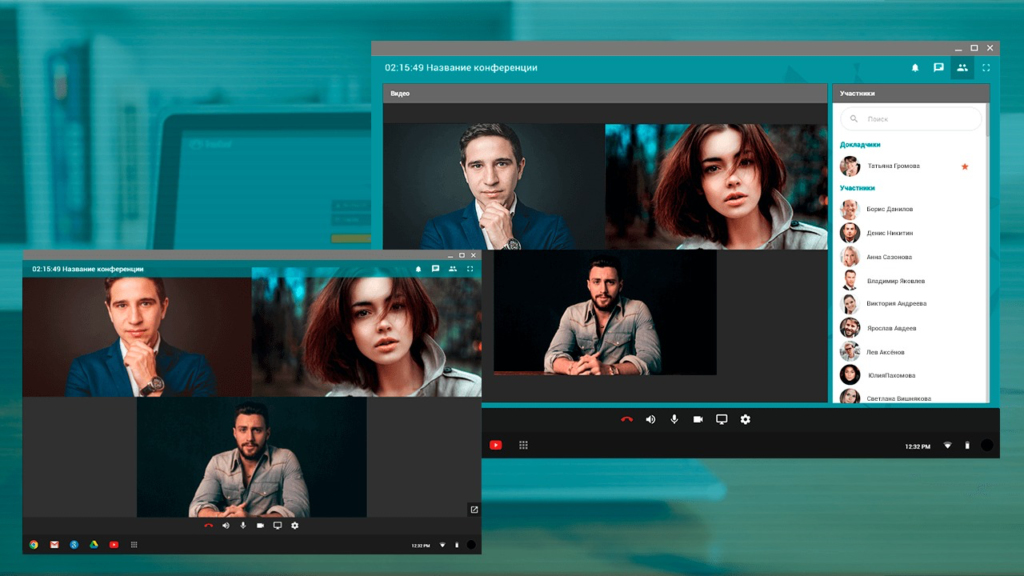The image size is (1024, 576).
Task: Click the 'Видео' panel header tab
Action: pyautogui.click(x=400, y=93)
